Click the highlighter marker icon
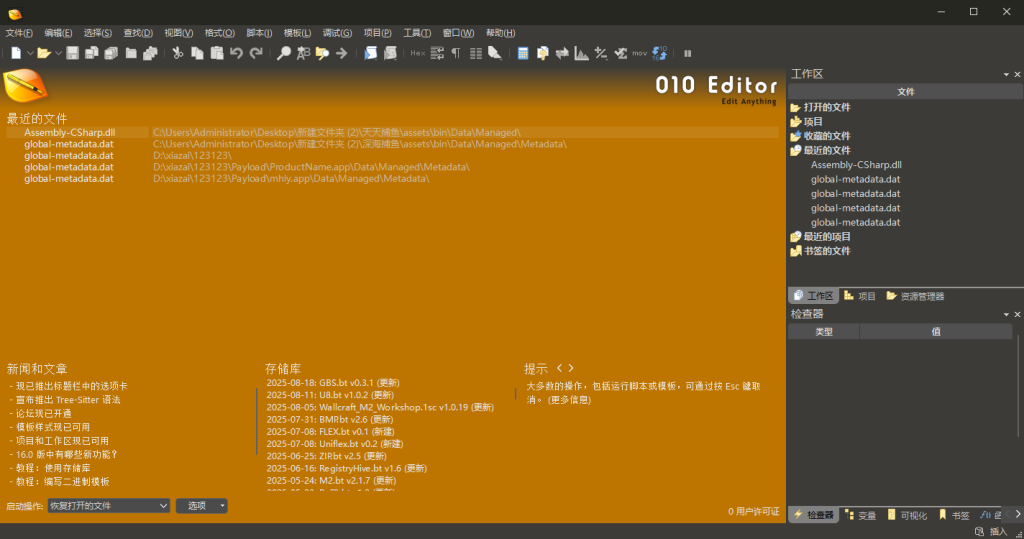Screen dimensions: 1024x539 point(495,54)
